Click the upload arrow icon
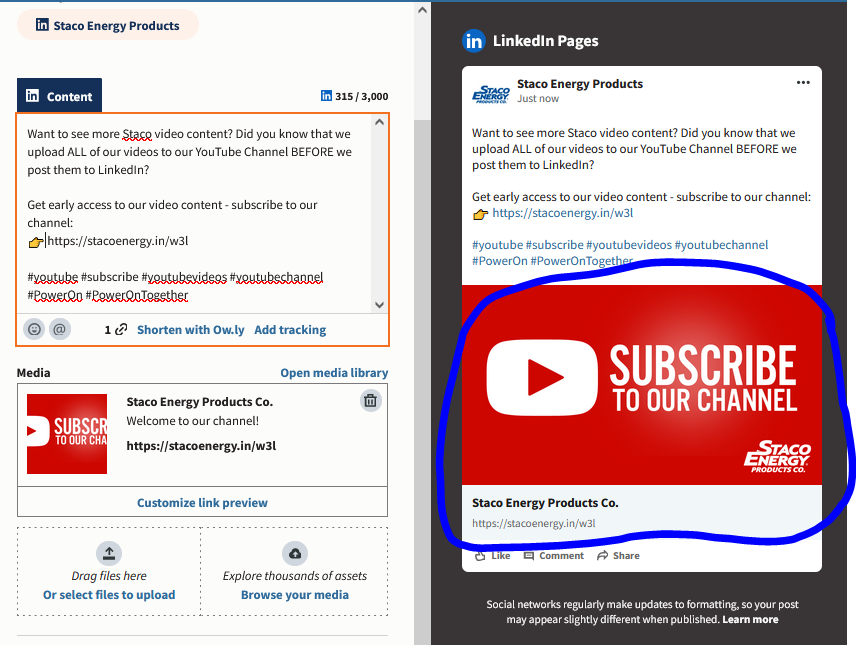The width and height of the screenshot is (856, 645). pyautogui.click(x=109, y=553)
